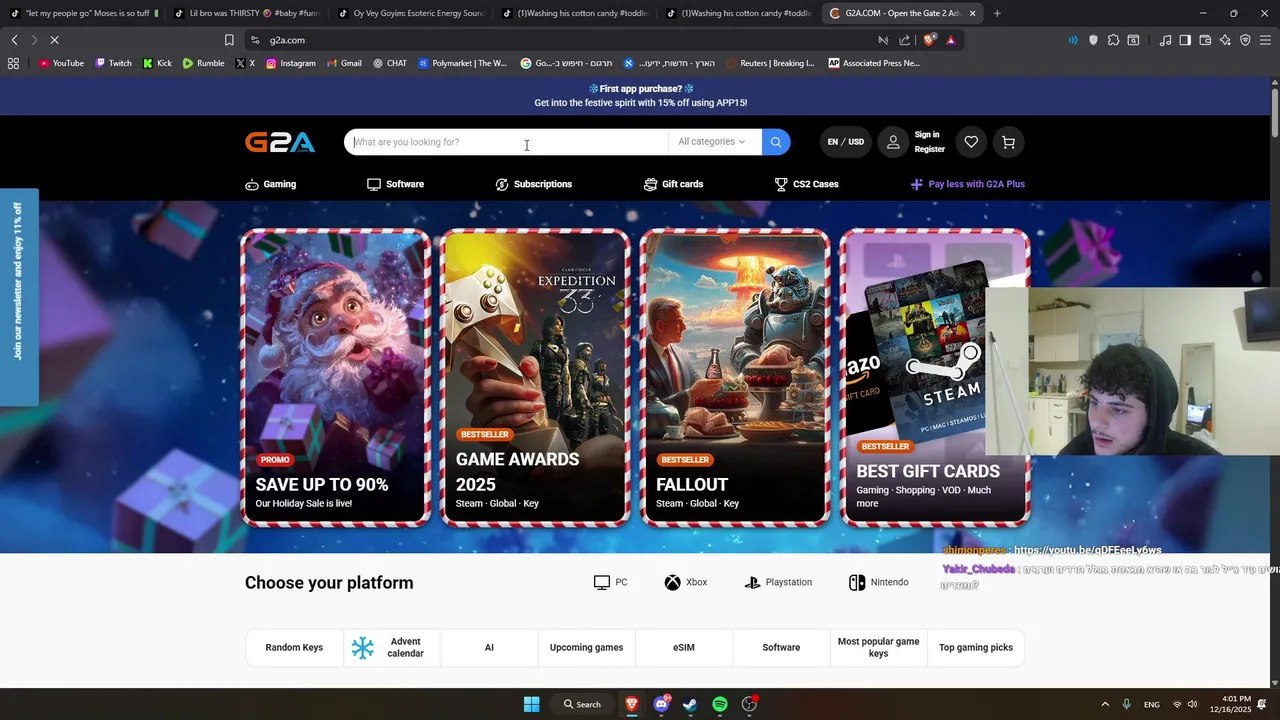Click the Register link
Image resolution: width=1280 pixels, height=720 pixels.
click(x=929, y=149)
